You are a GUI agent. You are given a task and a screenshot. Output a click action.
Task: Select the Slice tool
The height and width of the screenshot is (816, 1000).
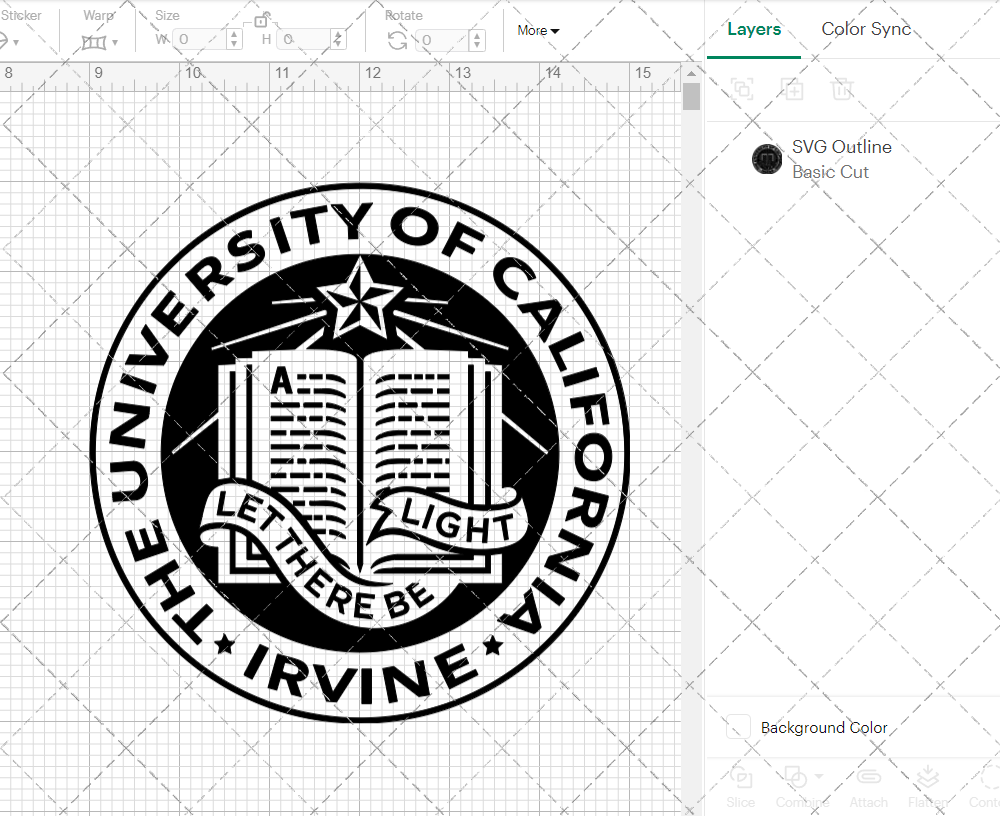740,780
